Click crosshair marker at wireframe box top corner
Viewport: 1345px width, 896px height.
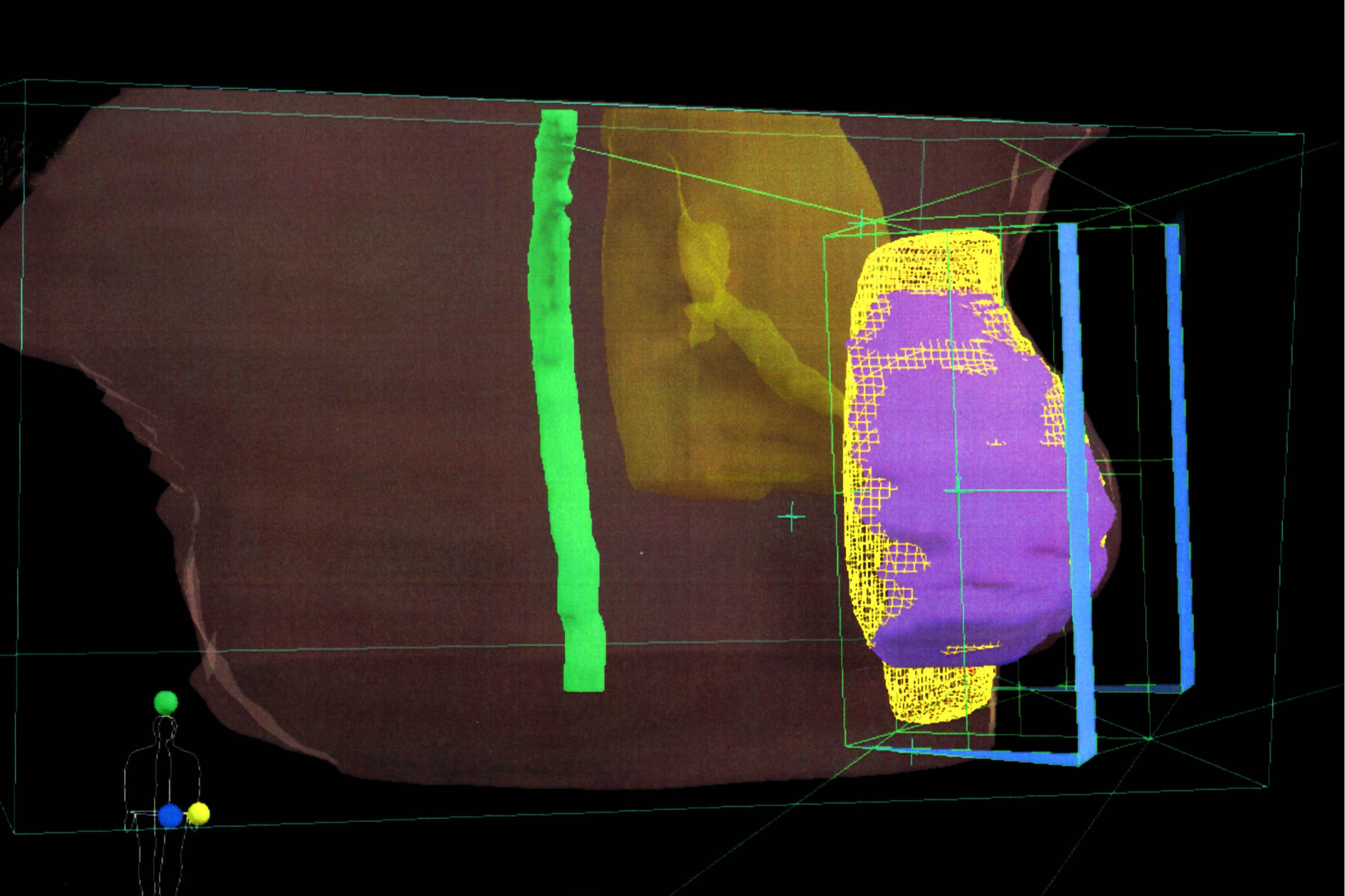pos(862,223)
